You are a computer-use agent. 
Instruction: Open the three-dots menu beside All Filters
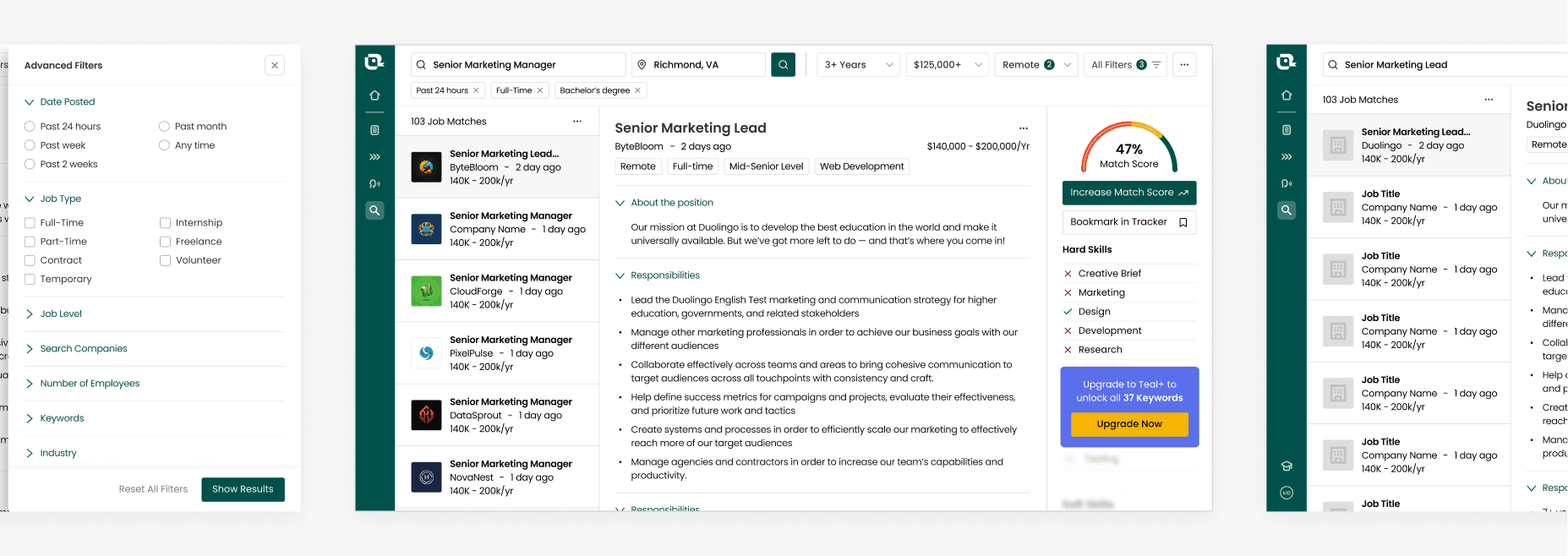point(1184,65)
